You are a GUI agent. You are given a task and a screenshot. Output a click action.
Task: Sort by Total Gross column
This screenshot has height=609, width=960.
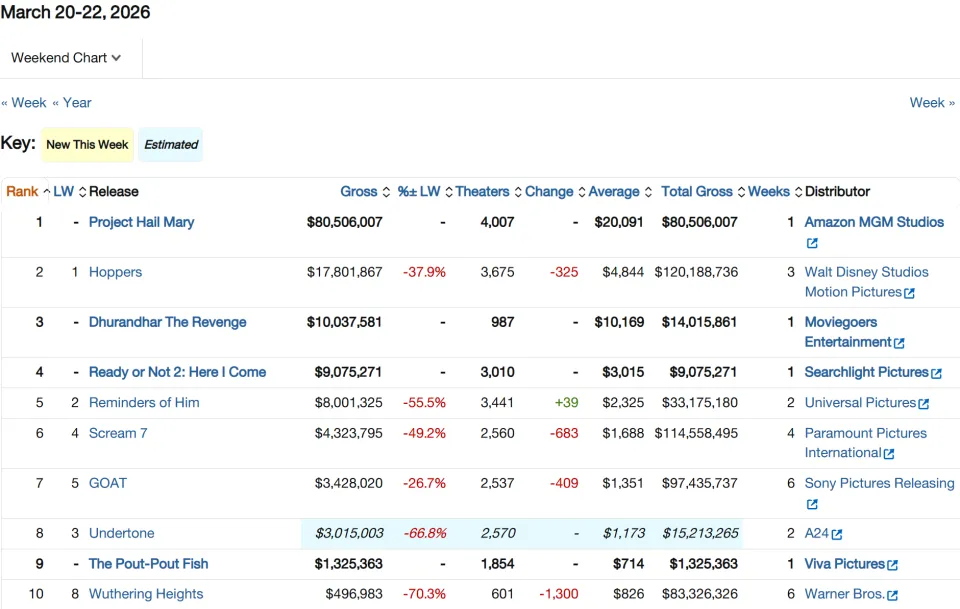(697, 192)
